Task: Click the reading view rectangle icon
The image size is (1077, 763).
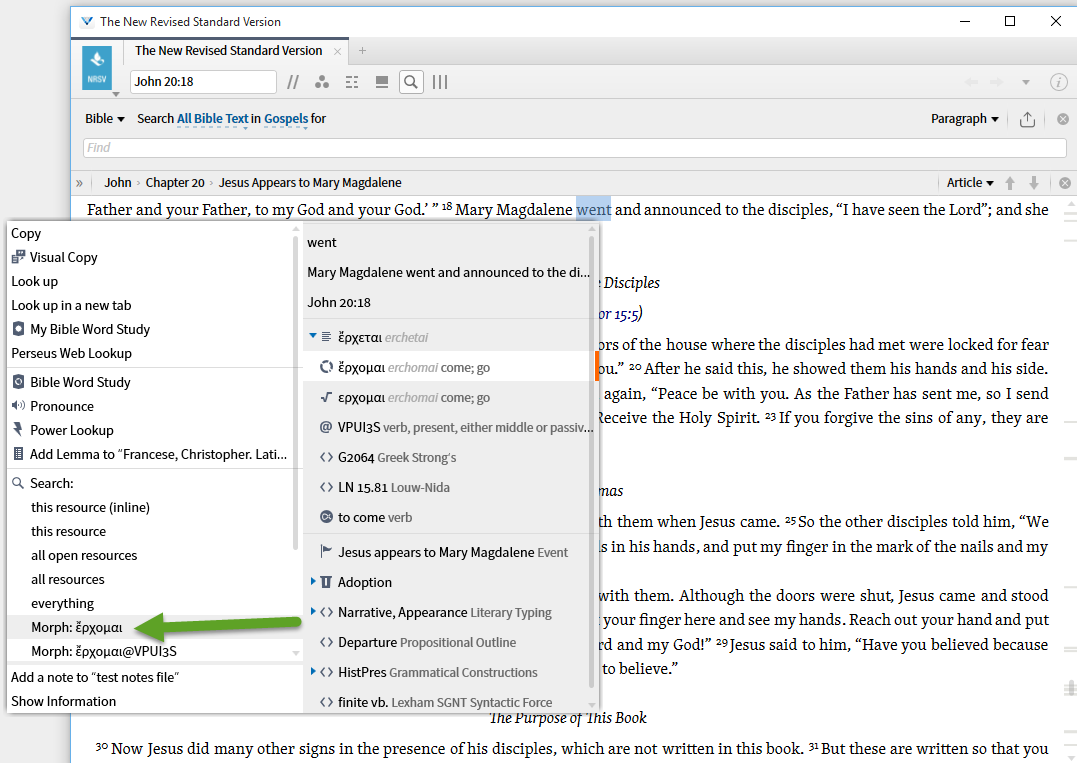Action: click(382, 82)
